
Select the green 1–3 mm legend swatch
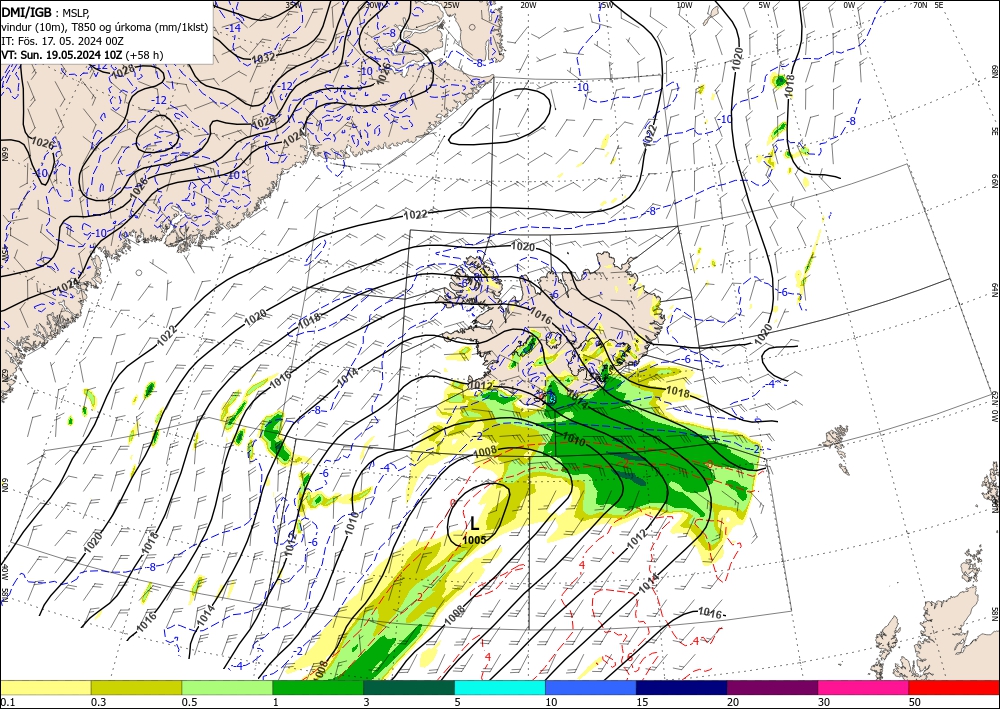318,687
